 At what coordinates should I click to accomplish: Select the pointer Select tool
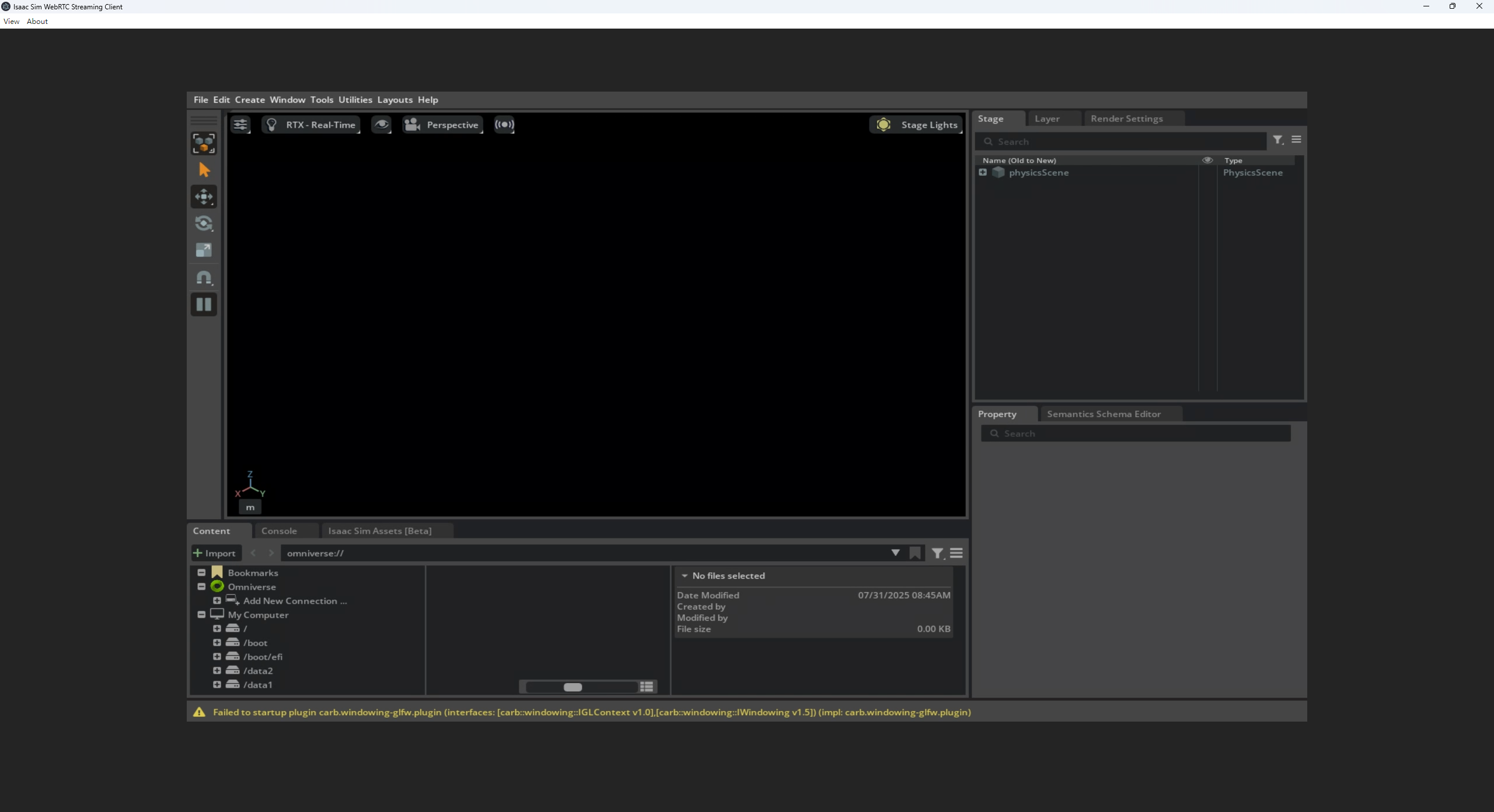point(204,170)
